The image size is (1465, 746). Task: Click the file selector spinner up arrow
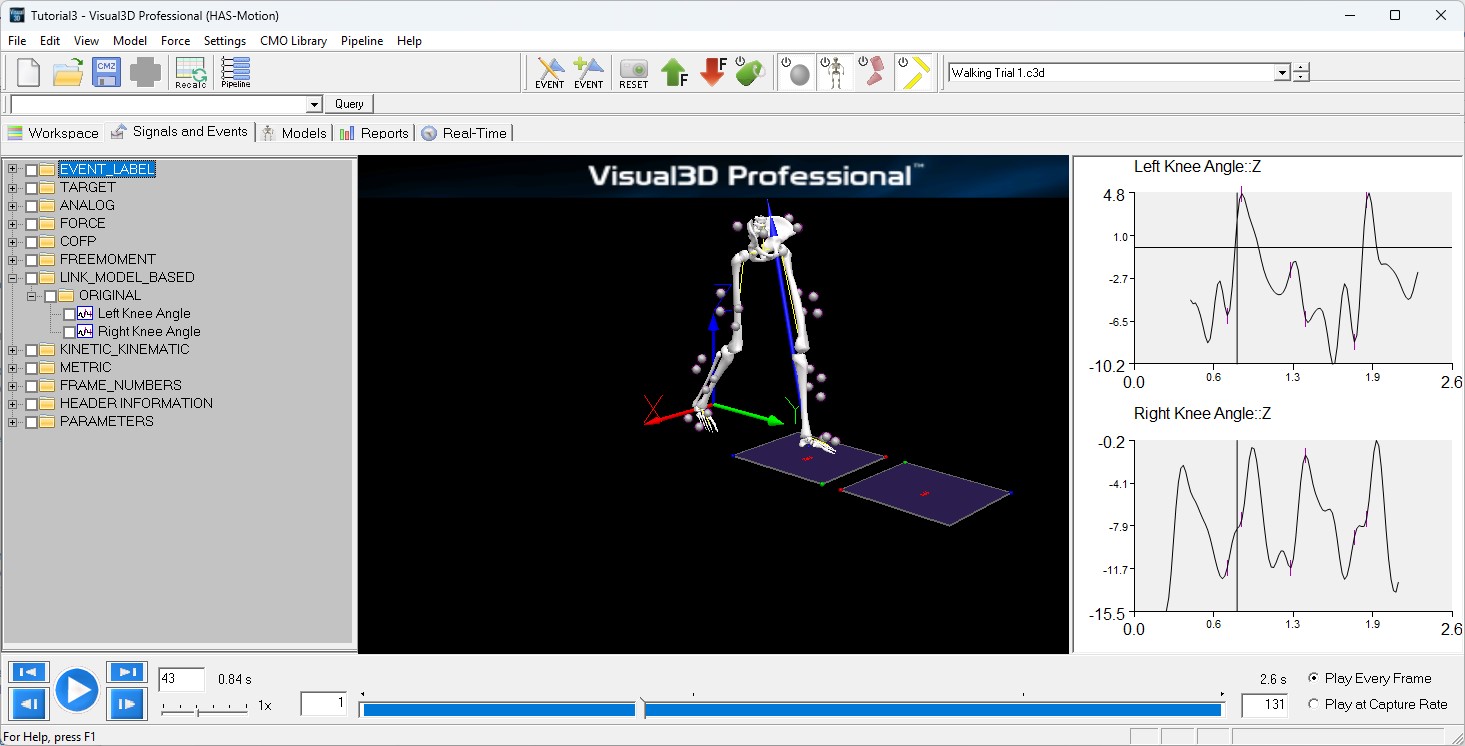[1301, 68]
